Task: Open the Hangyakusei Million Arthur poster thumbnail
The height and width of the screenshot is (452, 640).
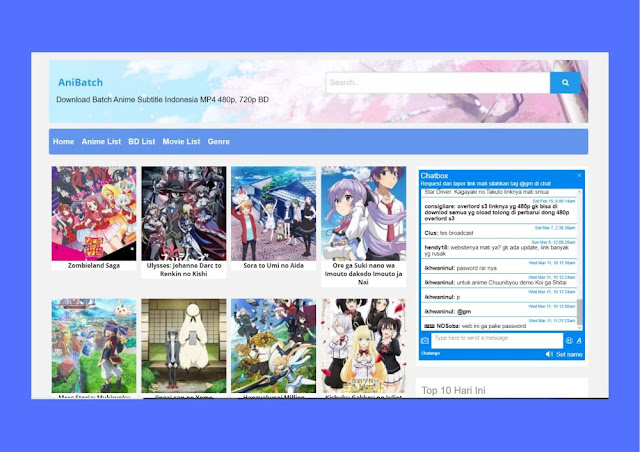Action: coord(273,346)
